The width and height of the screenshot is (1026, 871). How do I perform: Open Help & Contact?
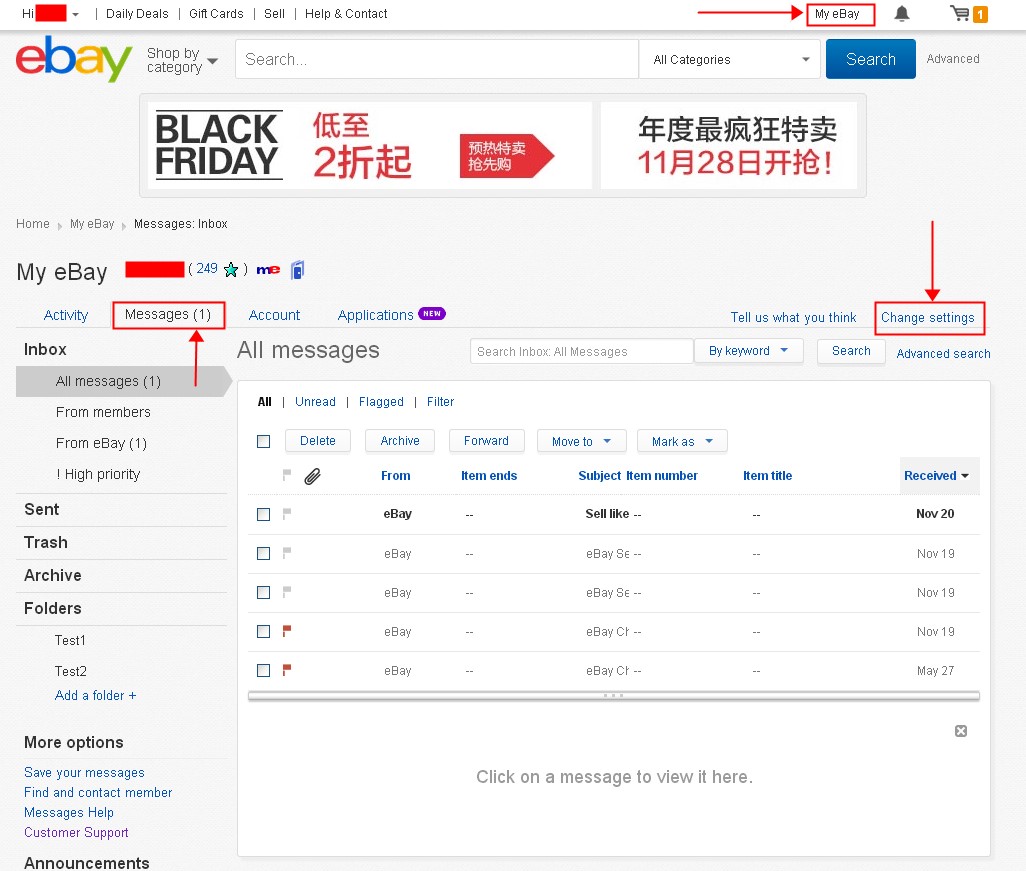pyautogui.click(x=346, y=14)
